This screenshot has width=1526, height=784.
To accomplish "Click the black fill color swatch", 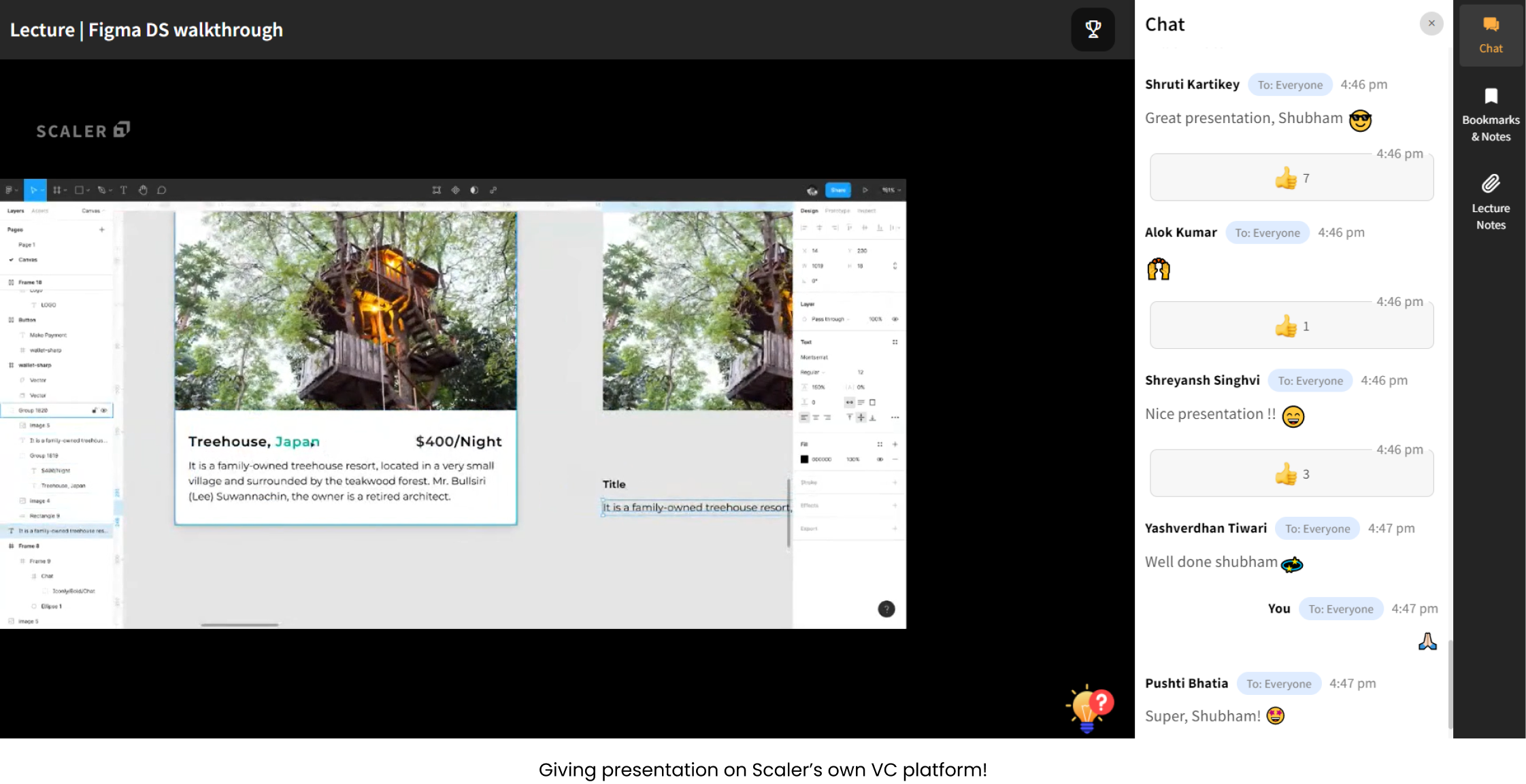I will 804,460.
